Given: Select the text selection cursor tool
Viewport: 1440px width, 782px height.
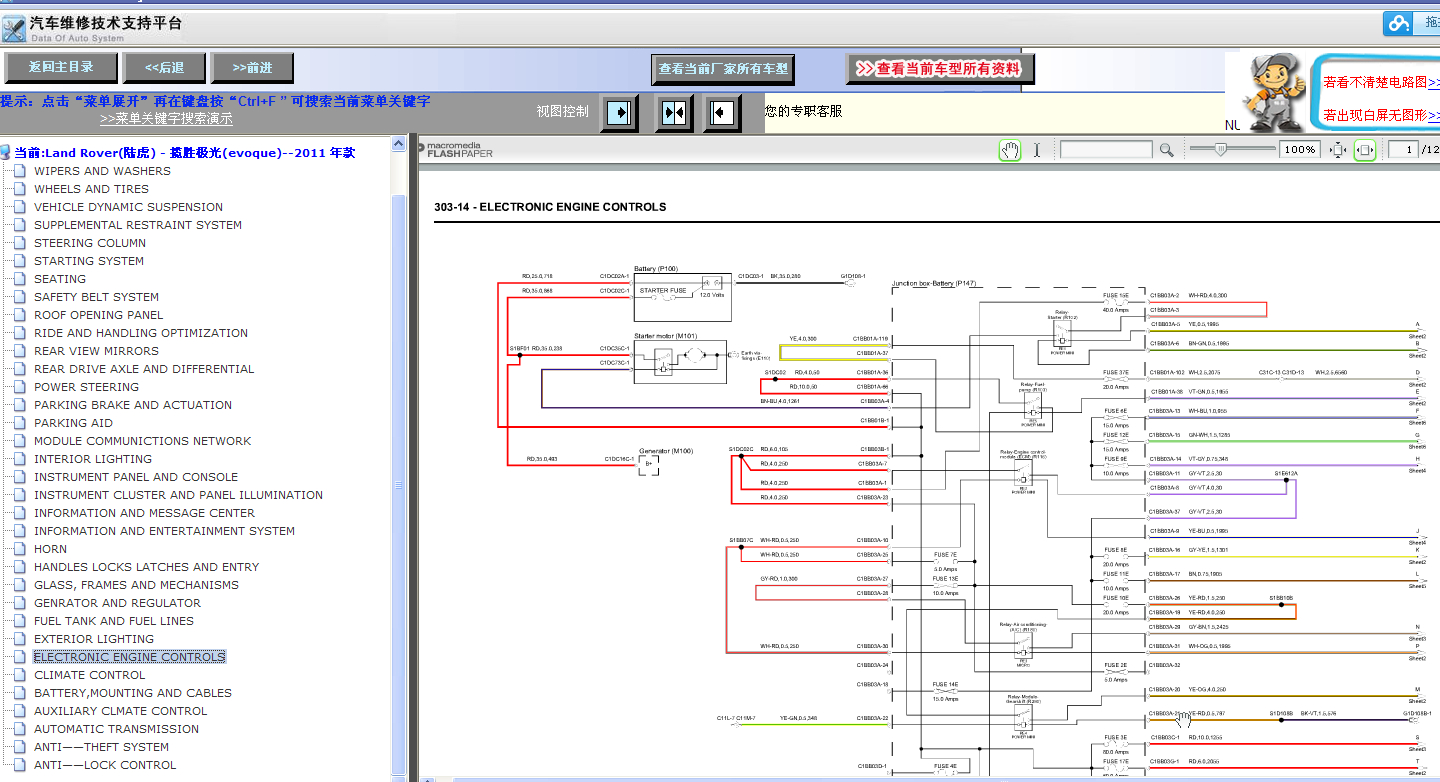Looking at the screenshot, I should point(1037,150).
